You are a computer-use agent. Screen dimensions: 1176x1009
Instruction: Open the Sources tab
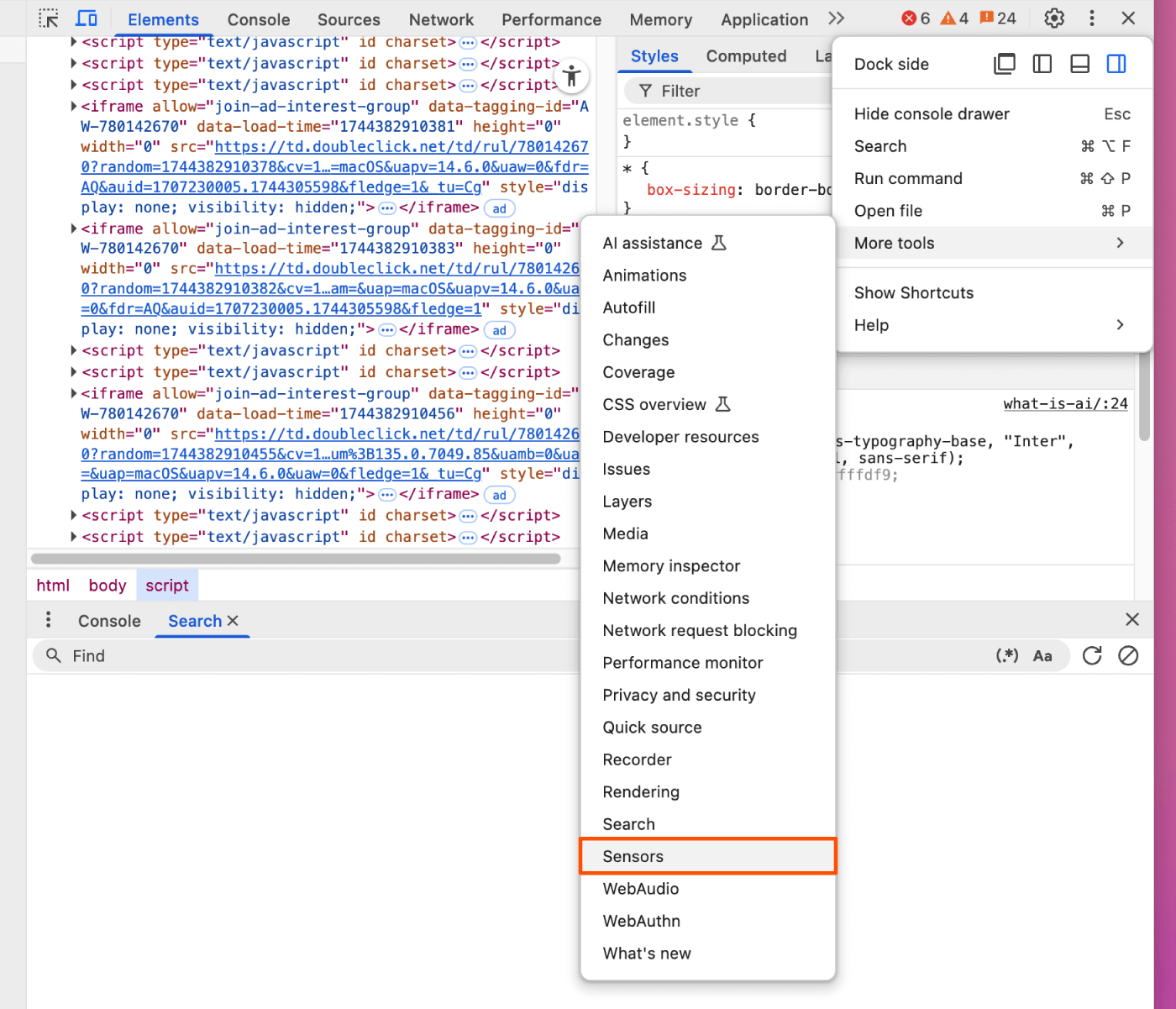pos(349,19)
